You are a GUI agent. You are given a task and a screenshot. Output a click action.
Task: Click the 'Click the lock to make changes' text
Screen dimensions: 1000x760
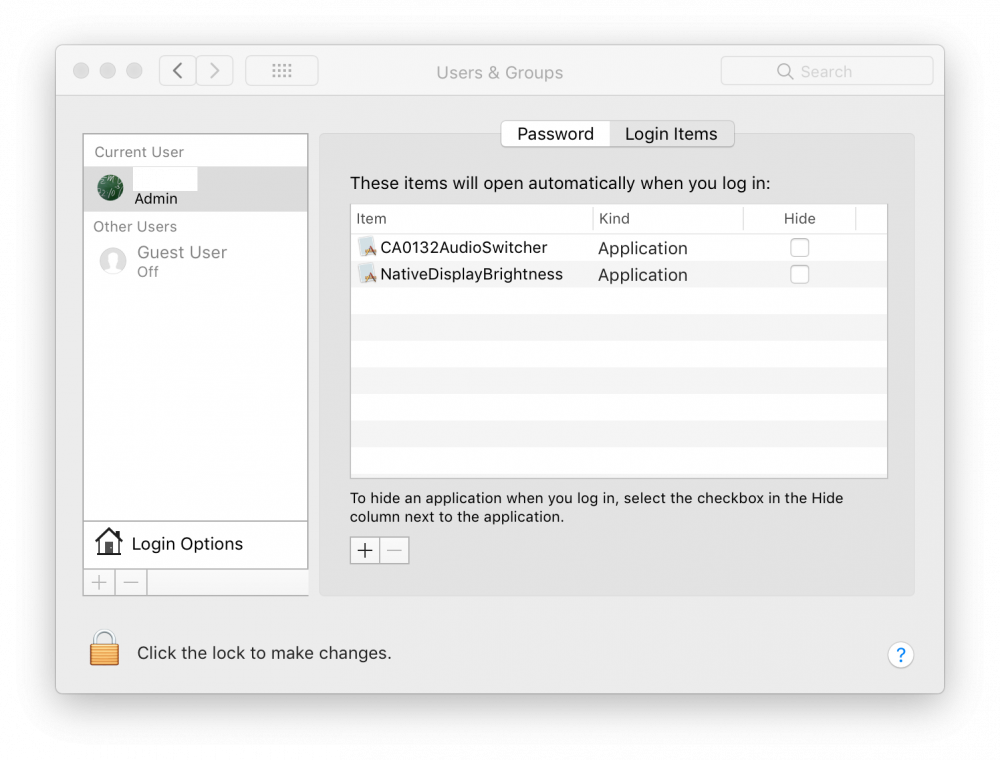264,653
